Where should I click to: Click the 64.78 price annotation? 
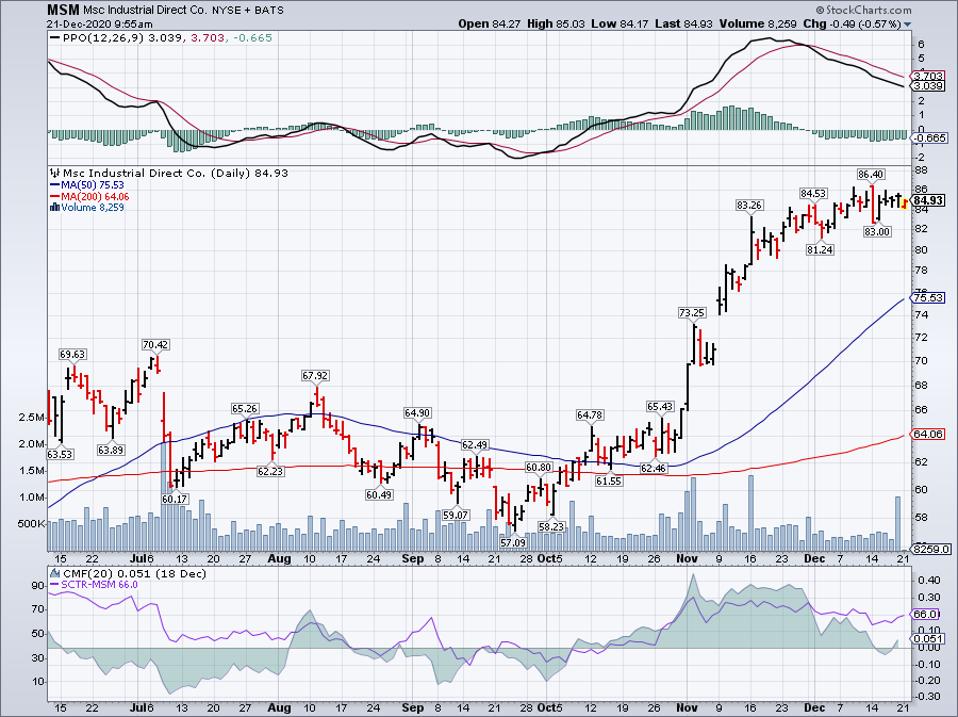click(x=590, y=415)
